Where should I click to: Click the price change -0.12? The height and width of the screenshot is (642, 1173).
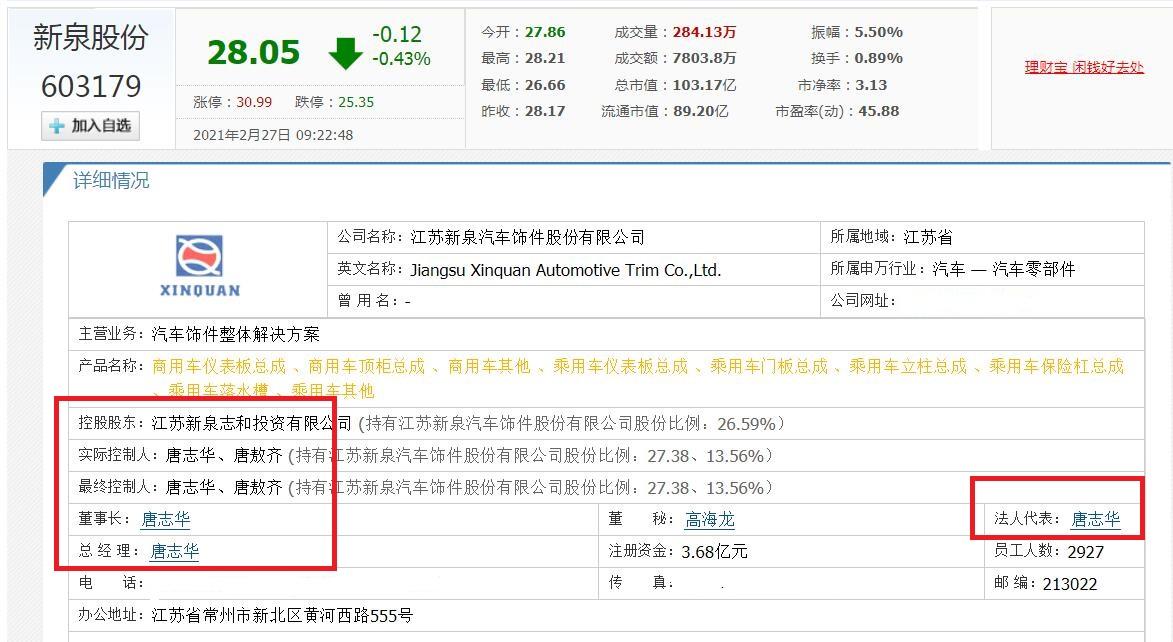(x=397, y=34)
